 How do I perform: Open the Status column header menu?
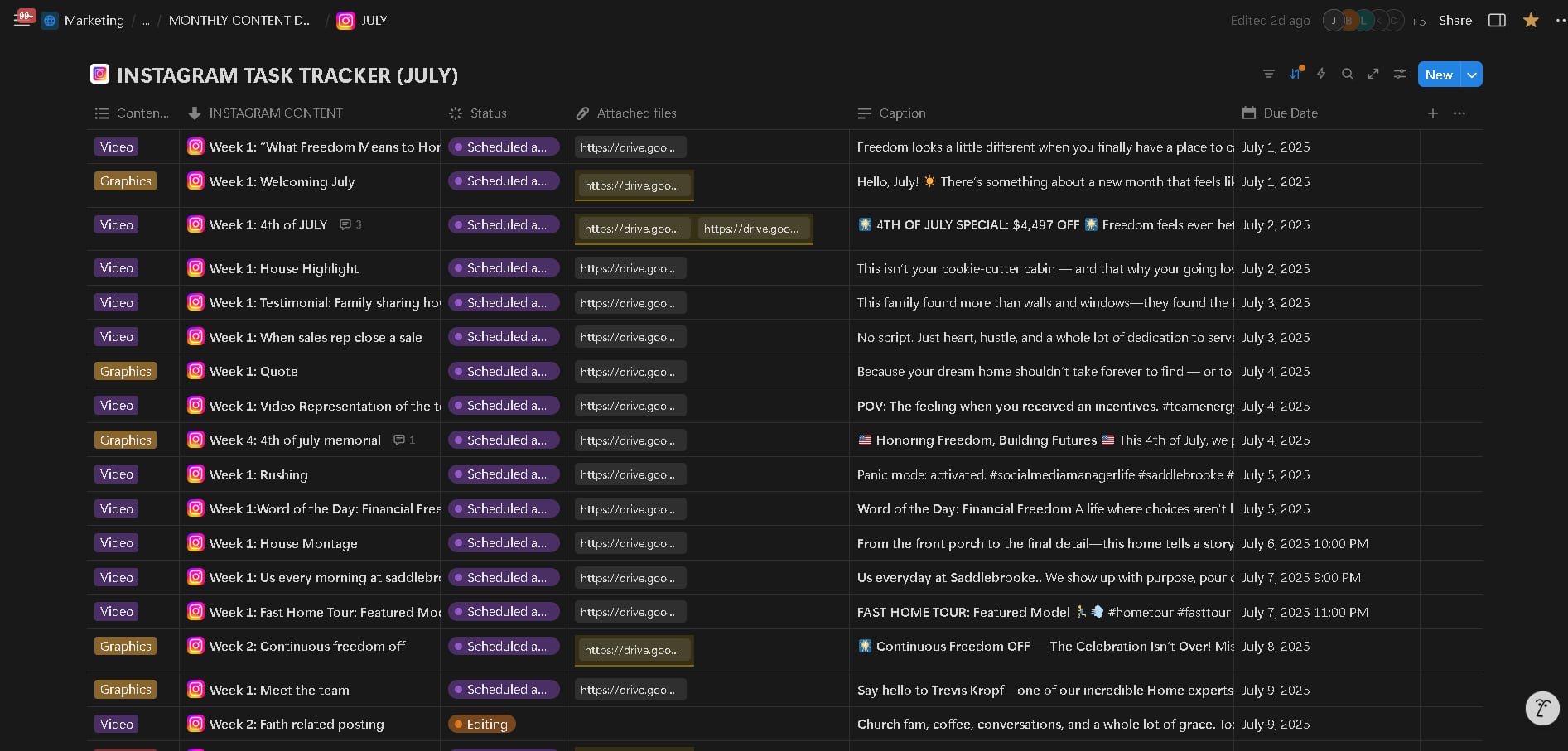[x=488, y=113]
